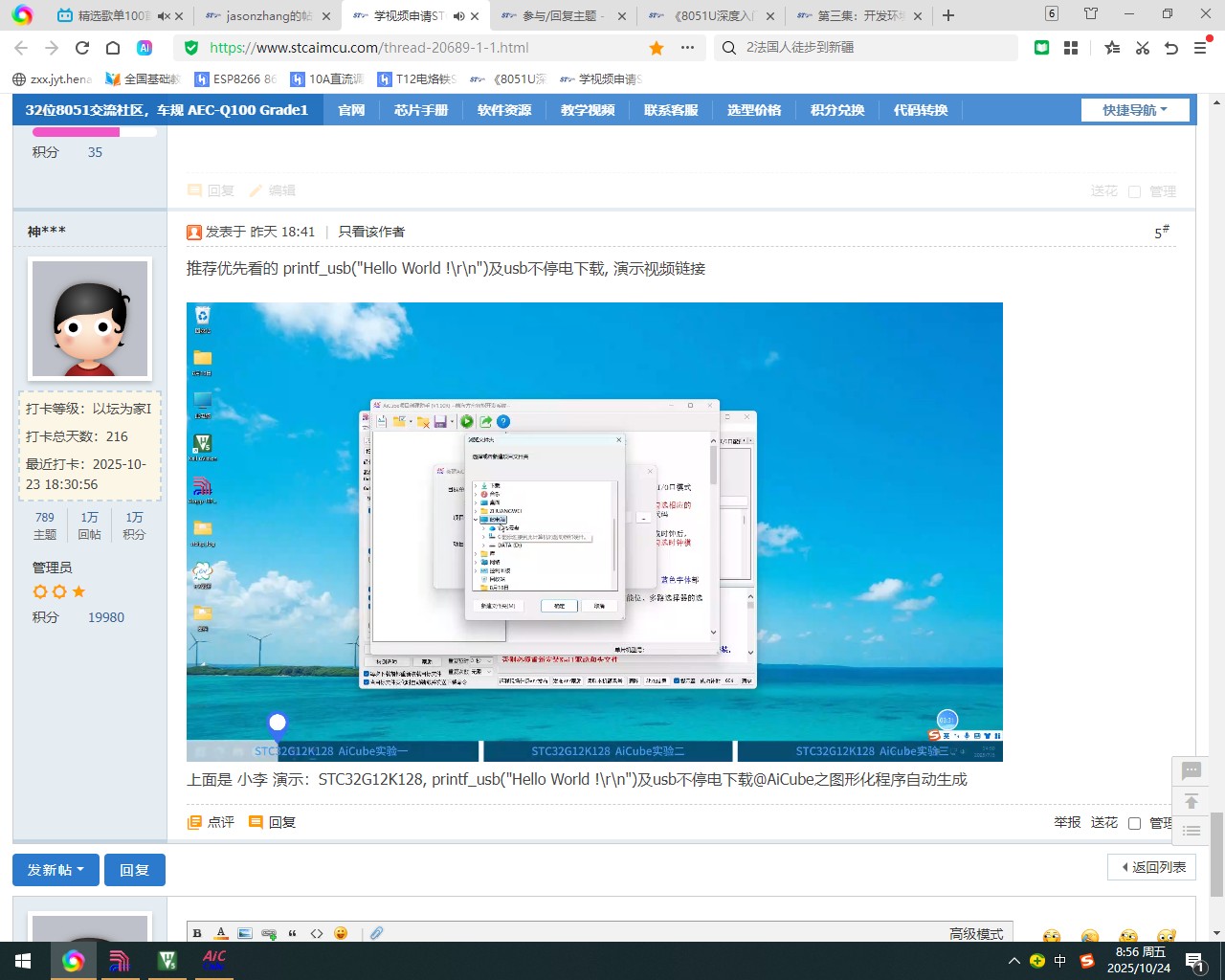Open 高级模式 for the reply editor
The height and width of the screenshot is (980, 1225).
click(976, 933)
